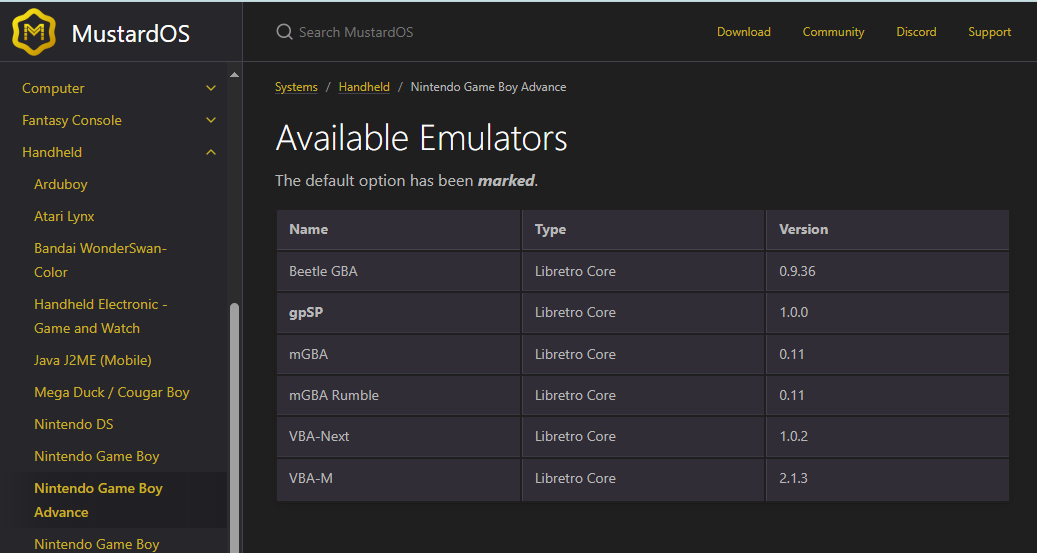Image resolution: width=1037 pixels, height=553 pixels.
Task: Open the Community page
Action: coord(833,32)
